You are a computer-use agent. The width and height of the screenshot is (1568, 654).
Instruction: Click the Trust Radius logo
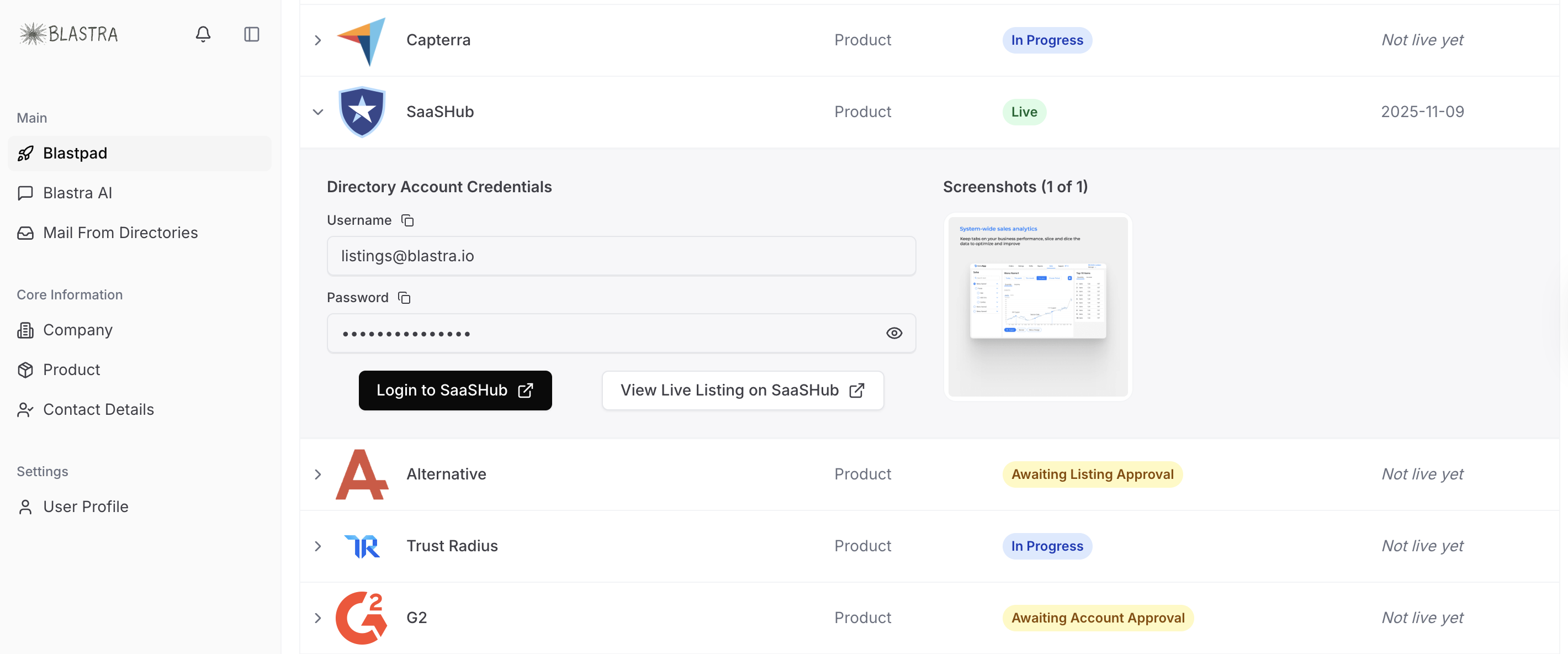click(x=362, y=546)
